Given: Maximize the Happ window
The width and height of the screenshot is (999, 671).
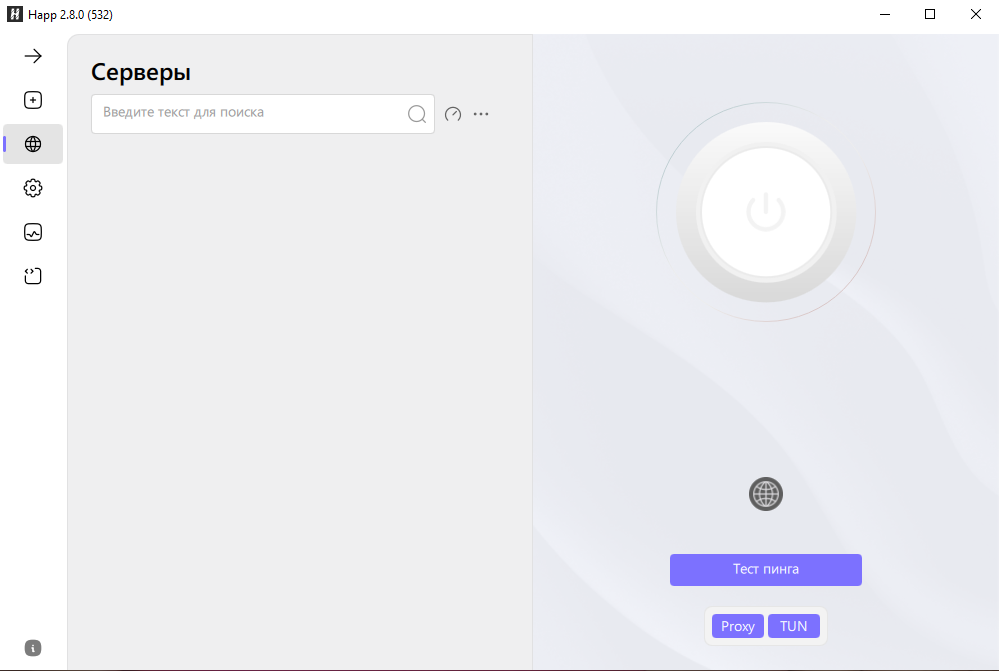Looking at the screenshot, I should pos(930,14).
